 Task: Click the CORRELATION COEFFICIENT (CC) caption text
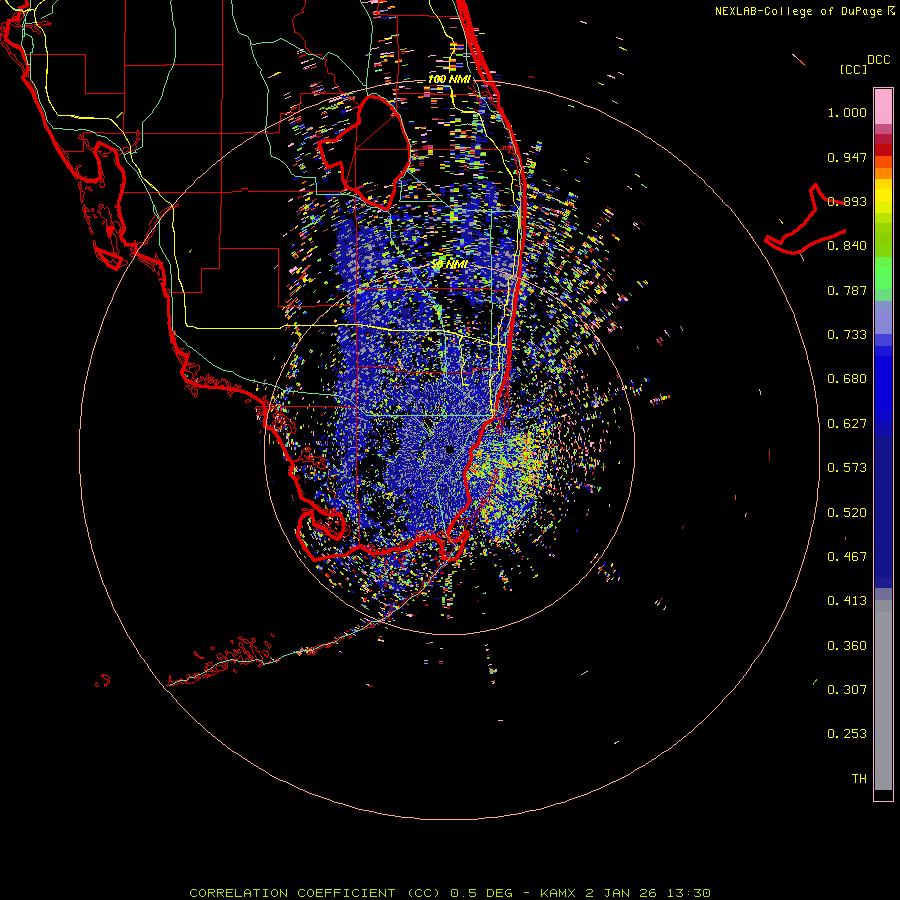pyautogui.click(x=315, y=893)
